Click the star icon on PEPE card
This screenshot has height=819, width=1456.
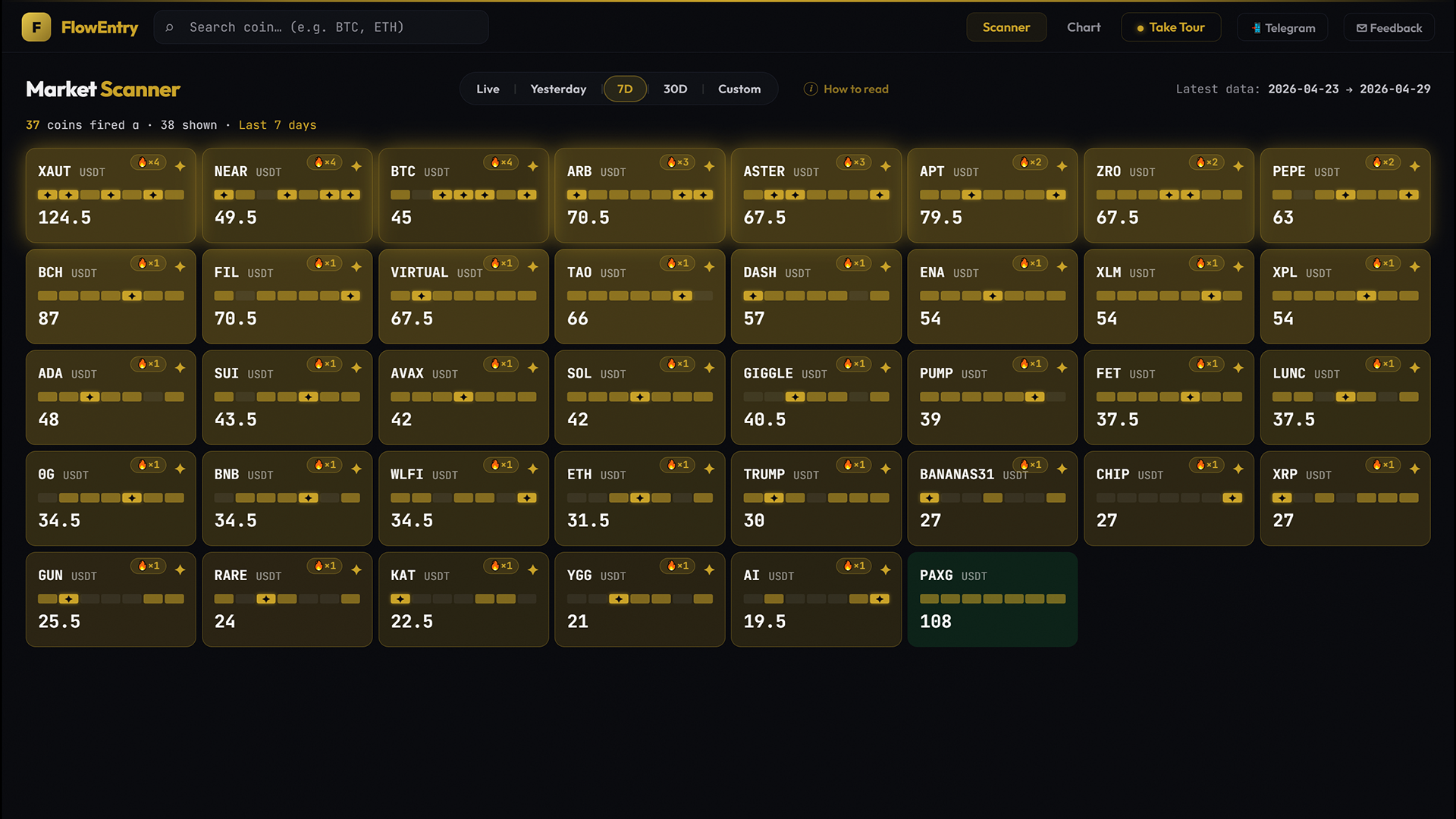[1414, 166]
